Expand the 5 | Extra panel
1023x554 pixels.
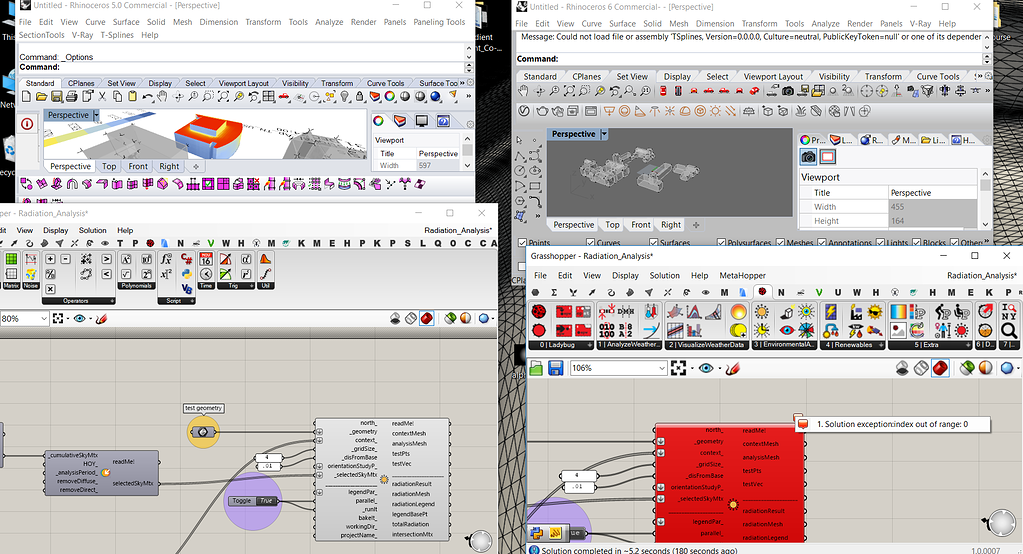click(968, 345)
